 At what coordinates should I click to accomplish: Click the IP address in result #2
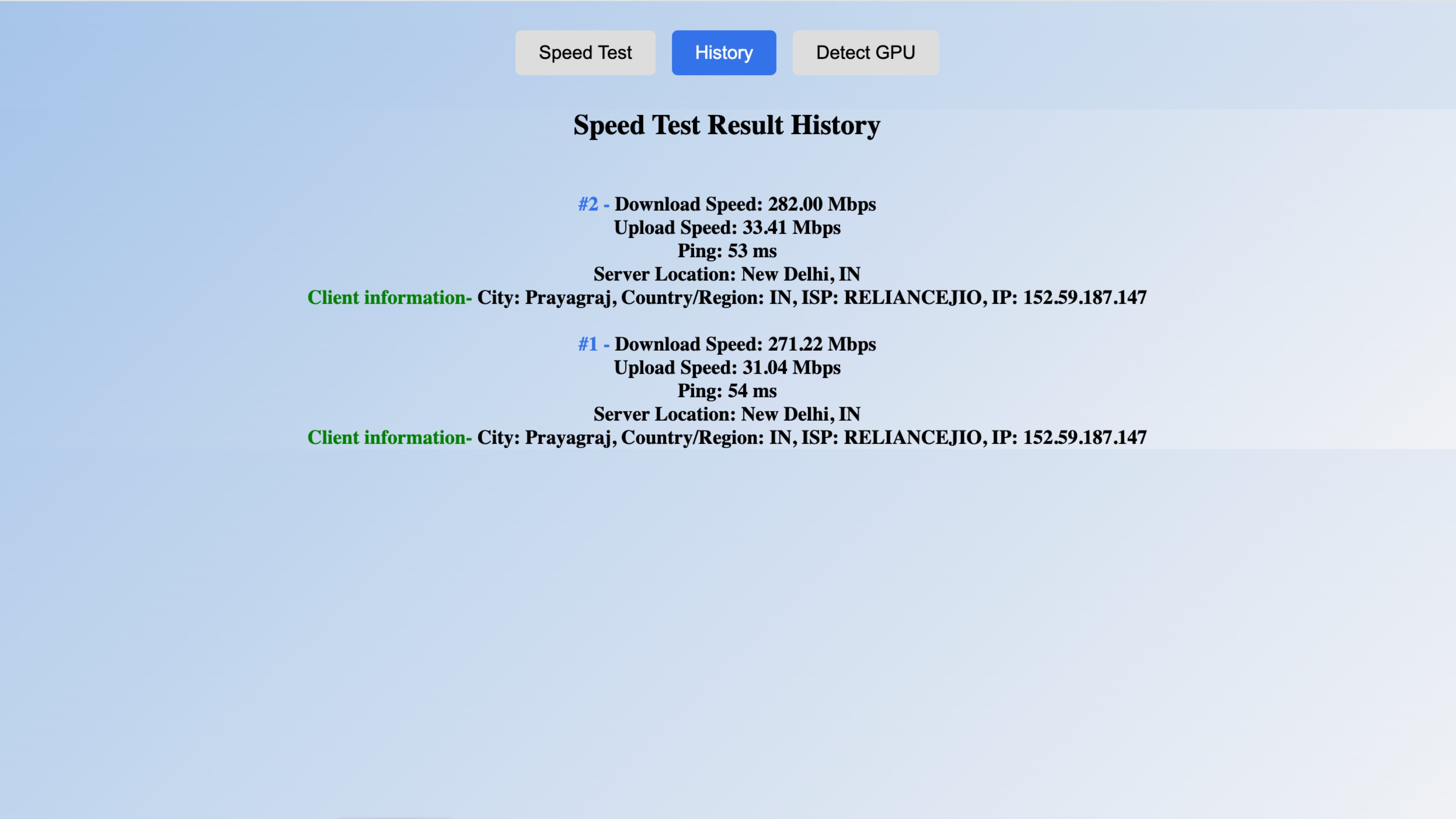click(x=1084, y=298)
